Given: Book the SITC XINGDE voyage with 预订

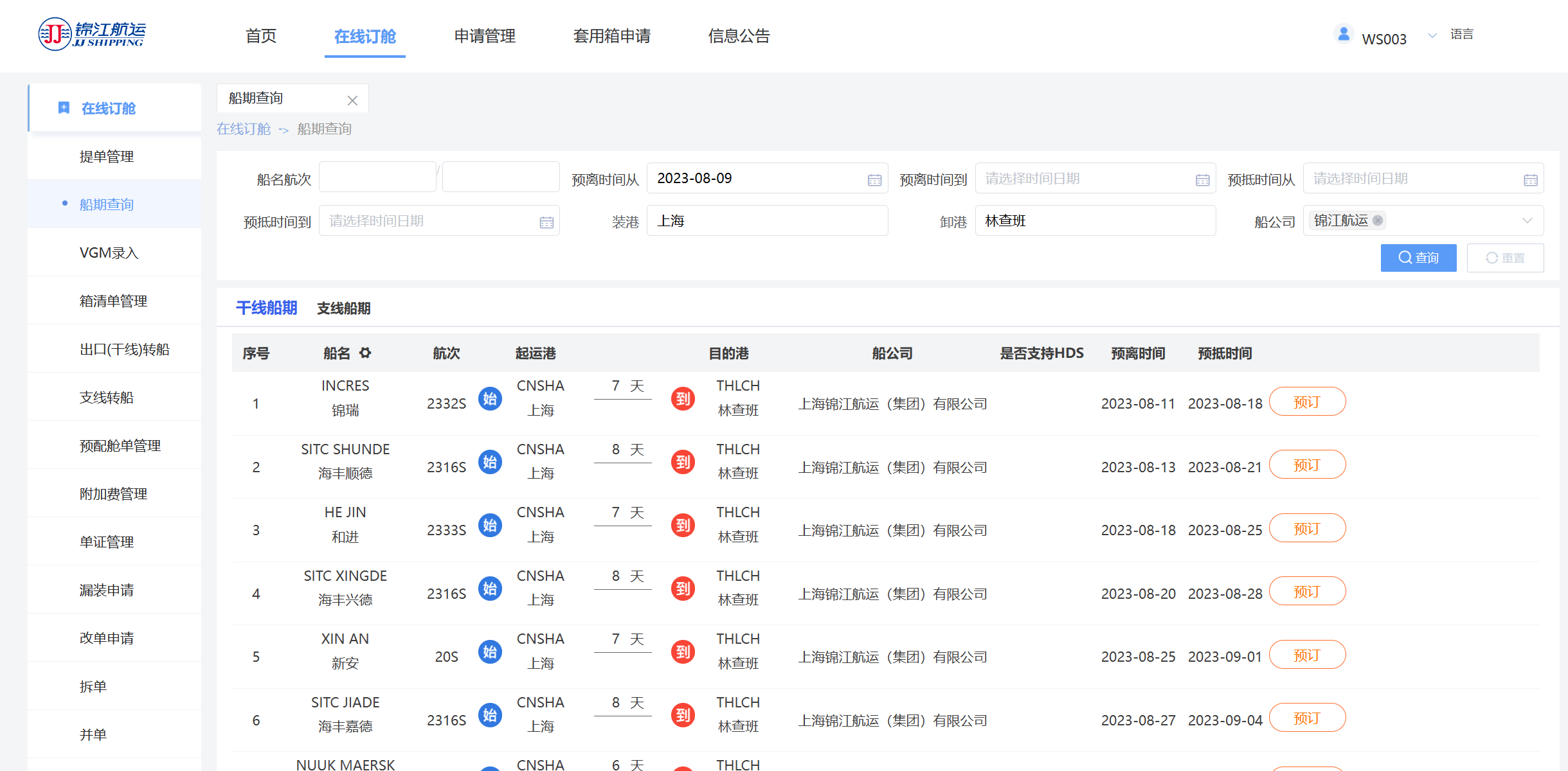Looking at the screenshot, I should (1307, 591).
